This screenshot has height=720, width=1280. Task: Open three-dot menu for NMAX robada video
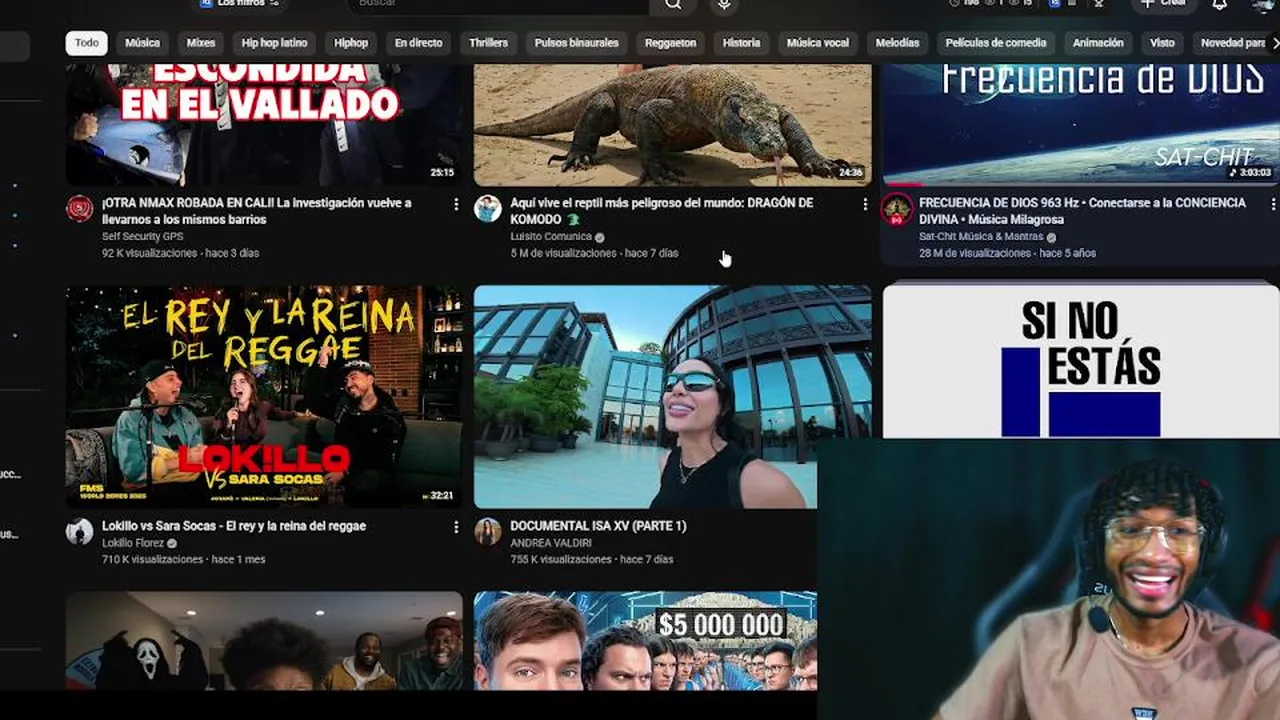point(456,204)
